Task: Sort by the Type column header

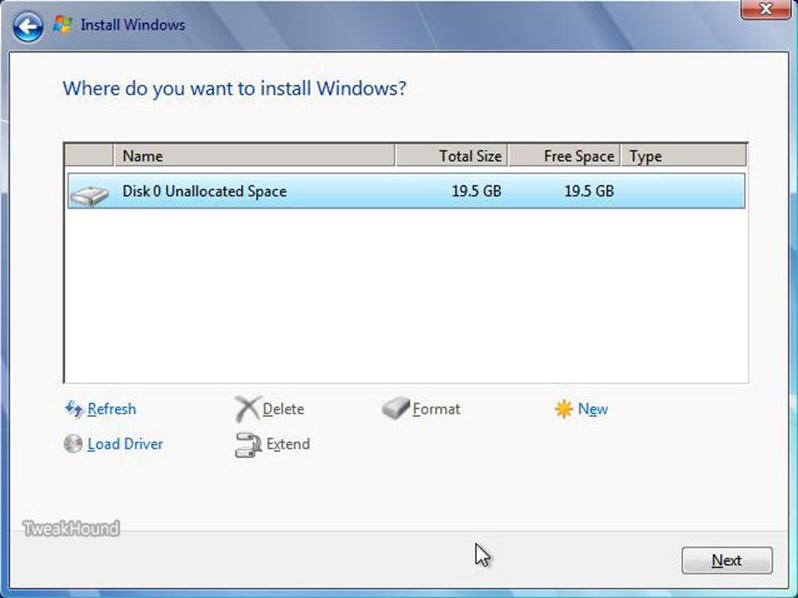Action: 684,156
